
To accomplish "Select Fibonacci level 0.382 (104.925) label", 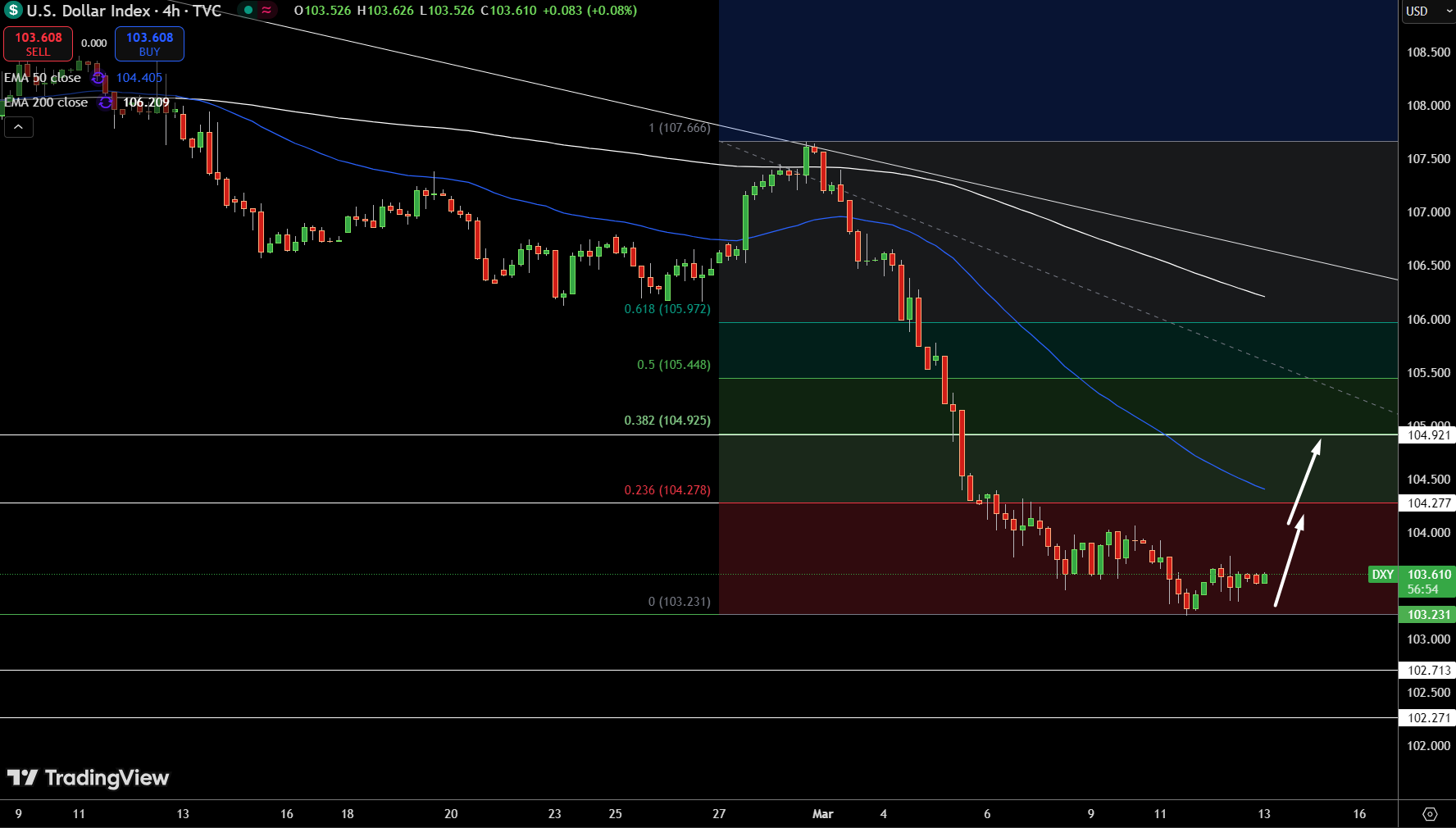I will coord(667,421).
